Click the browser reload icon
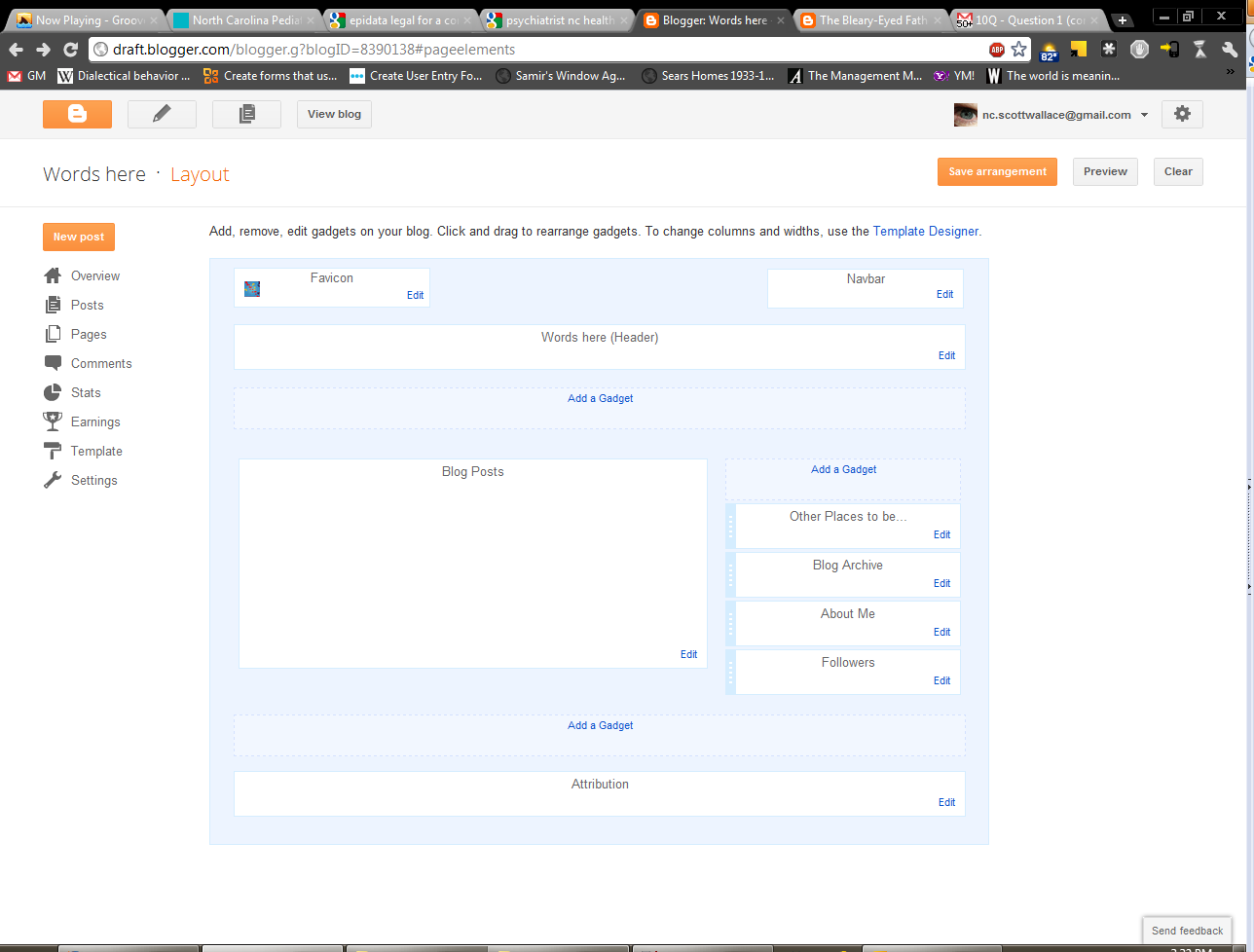 click(70, 50)
